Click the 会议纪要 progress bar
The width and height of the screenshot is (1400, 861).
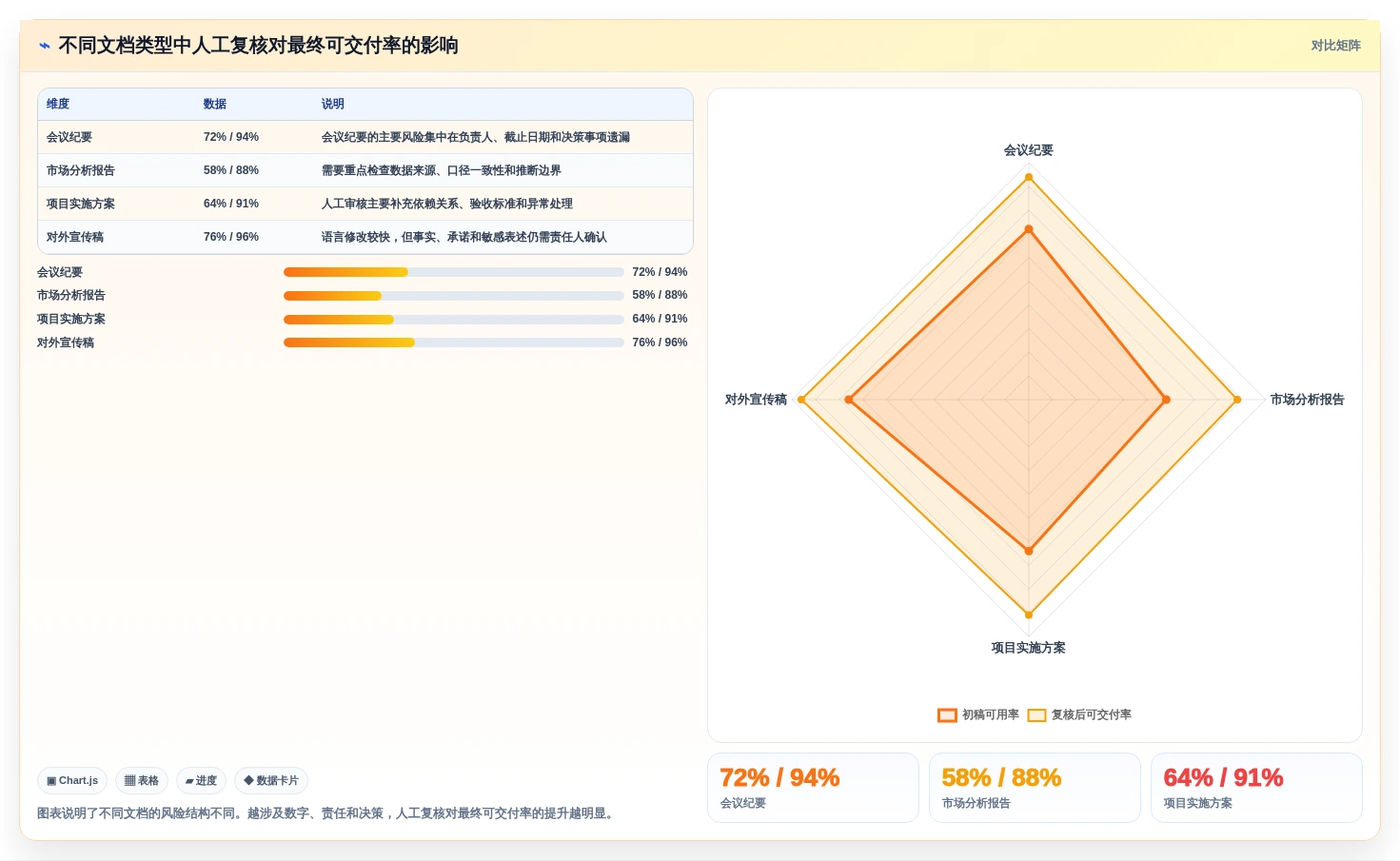[453, 272]
